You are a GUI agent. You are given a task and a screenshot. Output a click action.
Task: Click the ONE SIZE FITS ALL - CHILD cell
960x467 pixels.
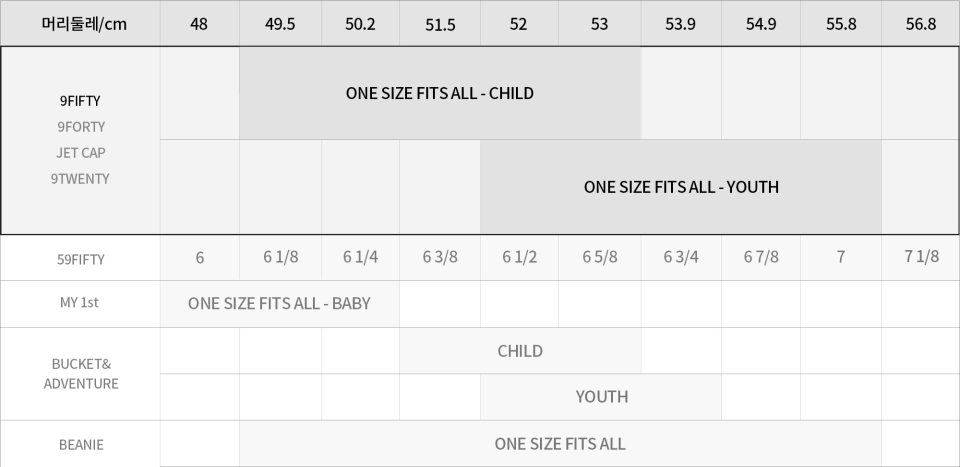pyautogui.click(x=440, y=93)
